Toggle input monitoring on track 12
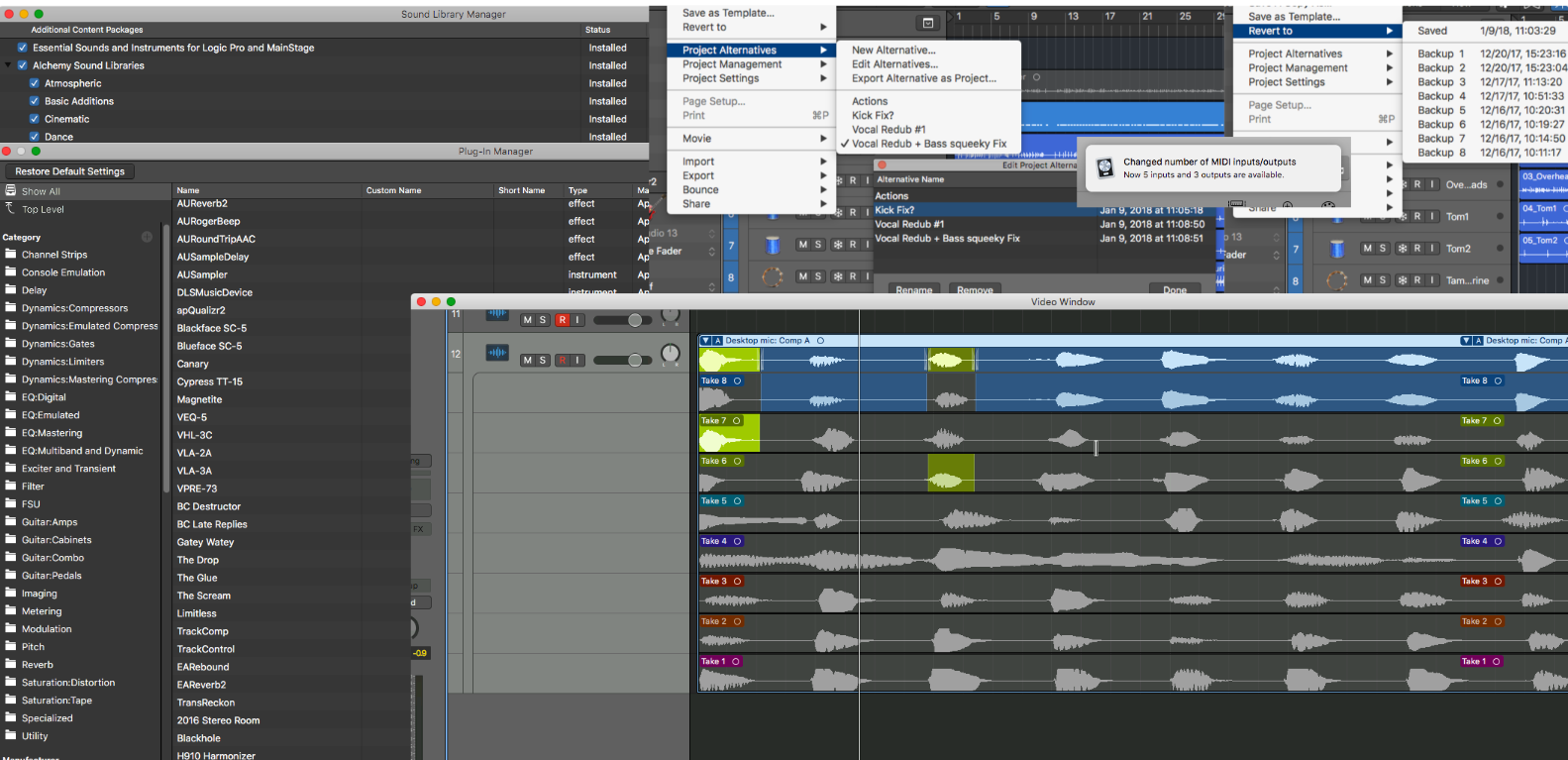Screen dimensions: 1568x760 [x=577, y=361]
